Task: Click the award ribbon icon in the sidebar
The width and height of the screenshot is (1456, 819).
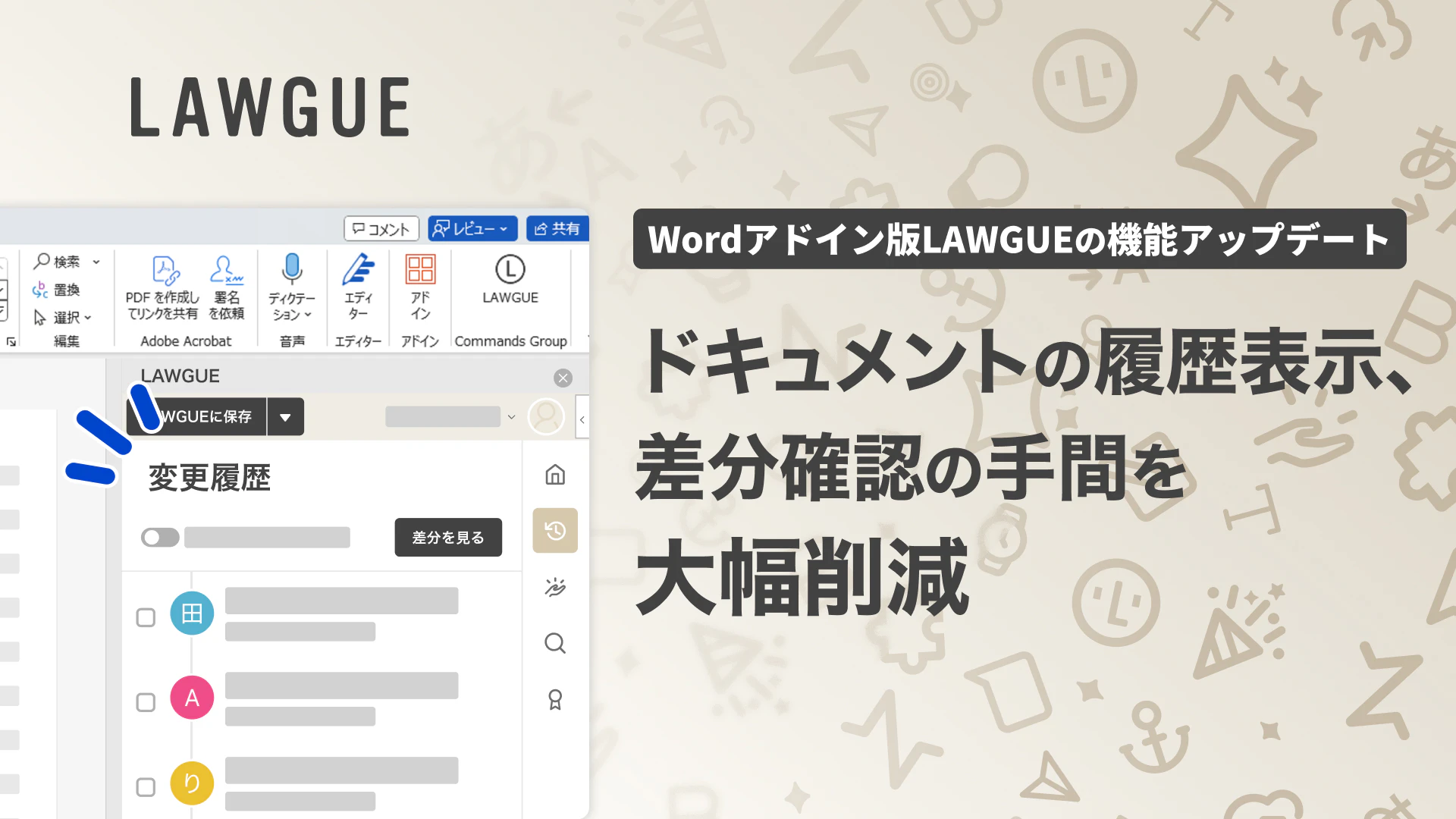Action: (555, 699)
